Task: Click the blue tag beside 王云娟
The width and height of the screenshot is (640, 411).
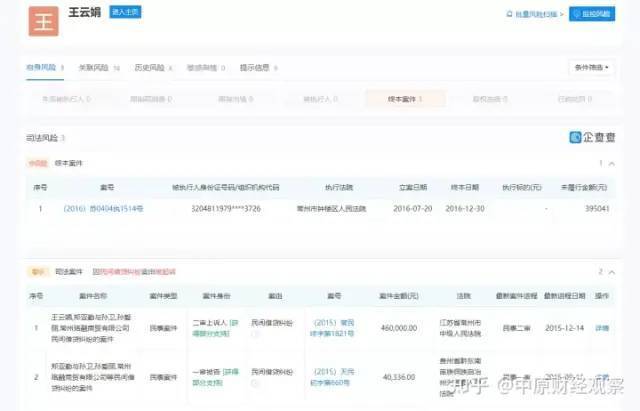Action: (x=124, y=12)
